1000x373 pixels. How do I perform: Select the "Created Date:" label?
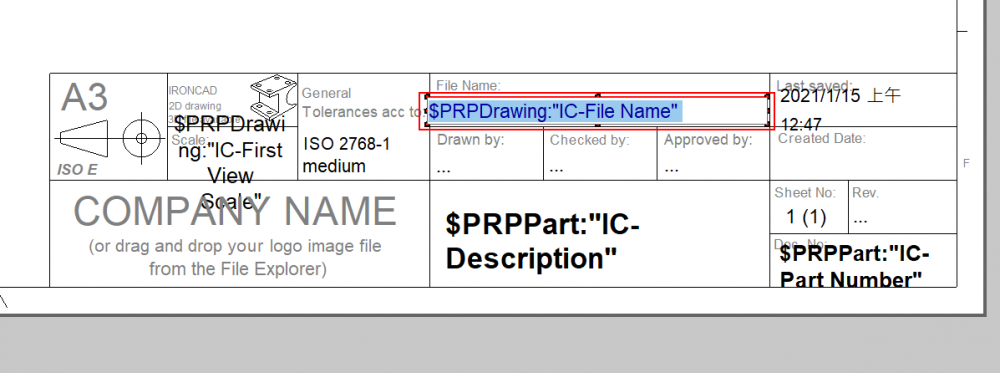(822, 138)
